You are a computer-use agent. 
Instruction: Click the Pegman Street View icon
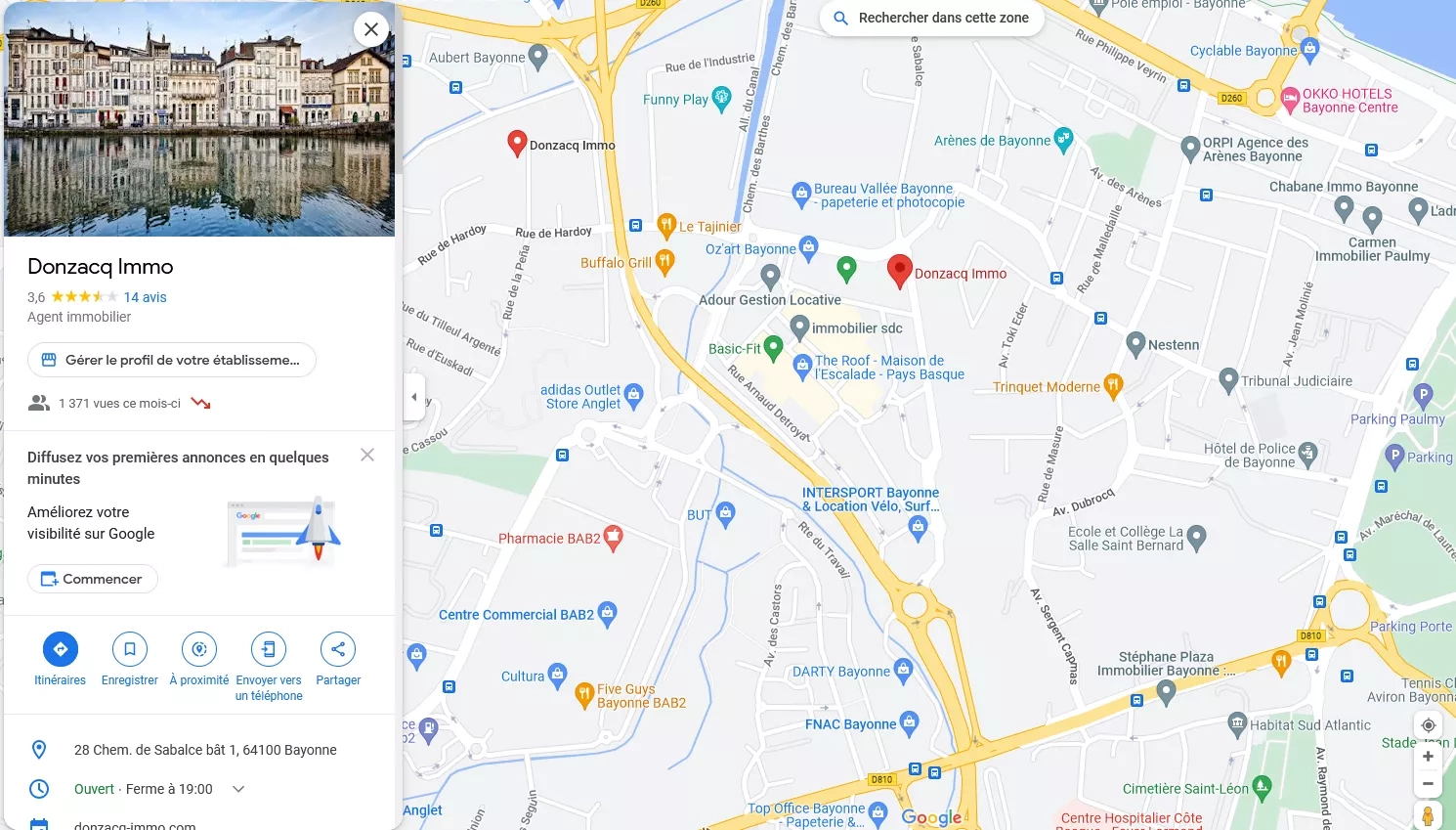1428,815
